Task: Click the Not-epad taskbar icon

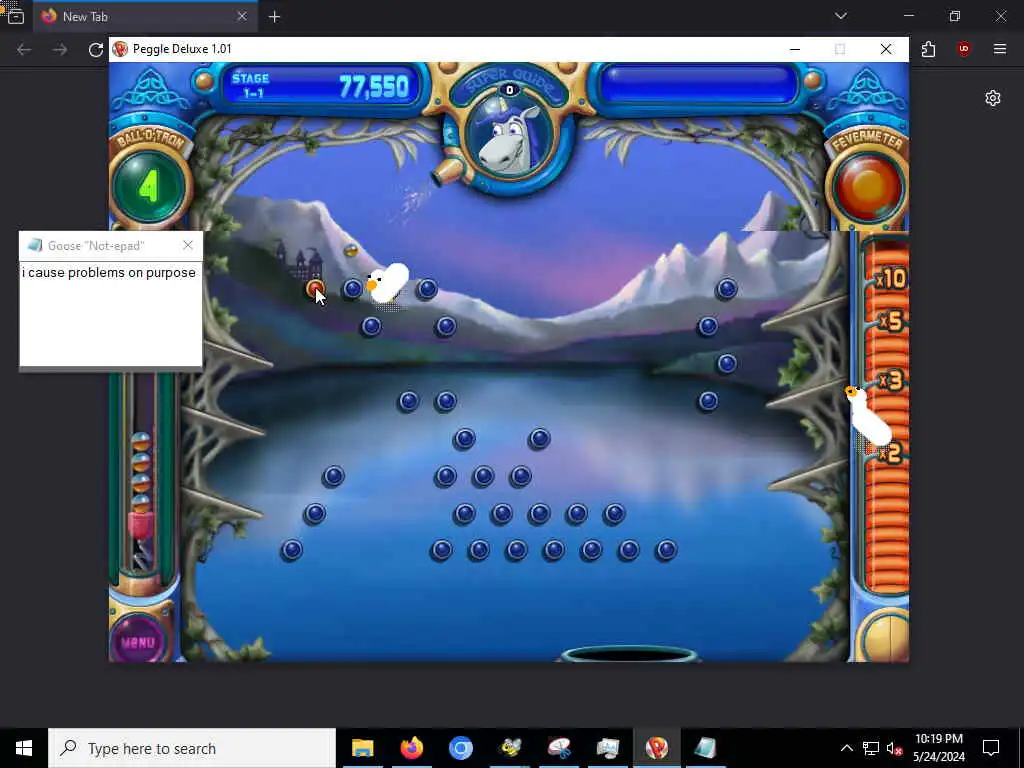Action: pyautogui.click(x=706, y=748)
